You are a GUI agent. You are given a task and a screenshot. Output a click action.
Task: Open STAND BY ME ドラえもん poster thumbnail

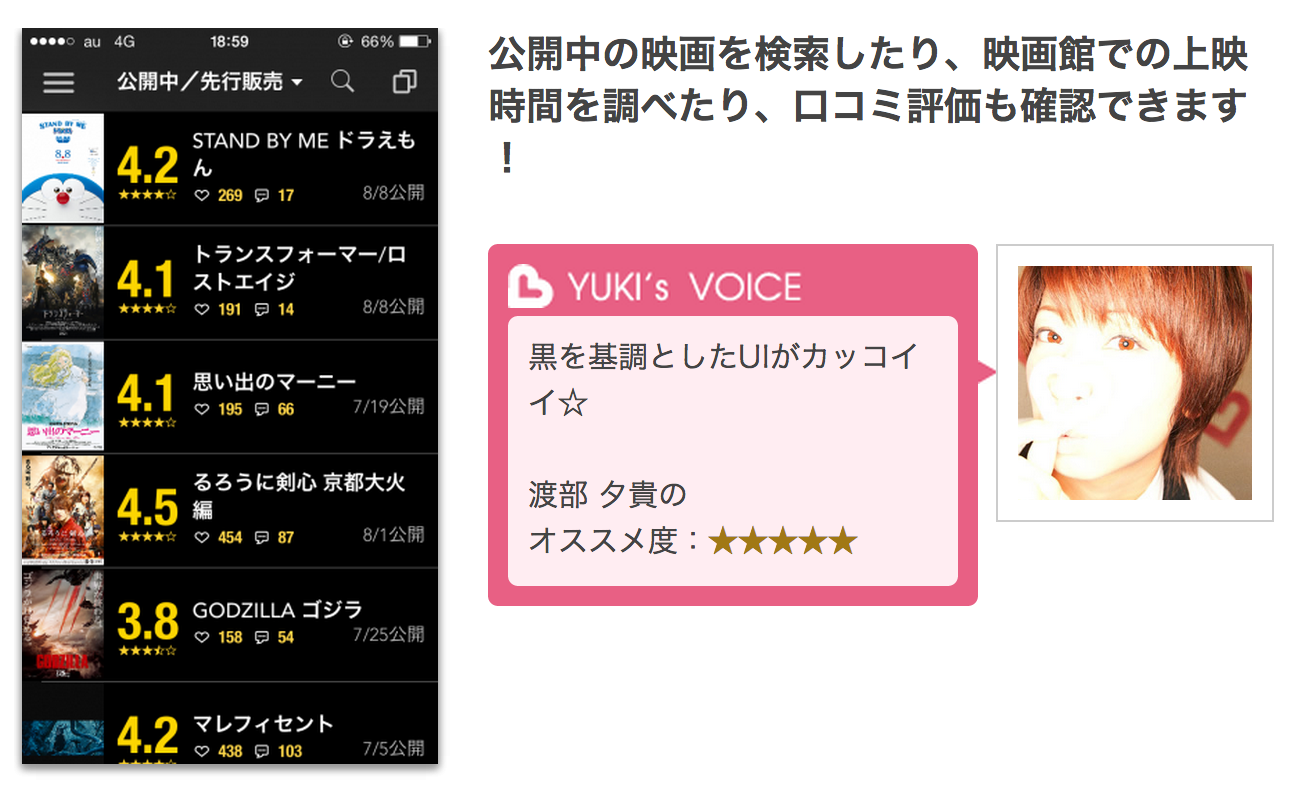point(63,168)
